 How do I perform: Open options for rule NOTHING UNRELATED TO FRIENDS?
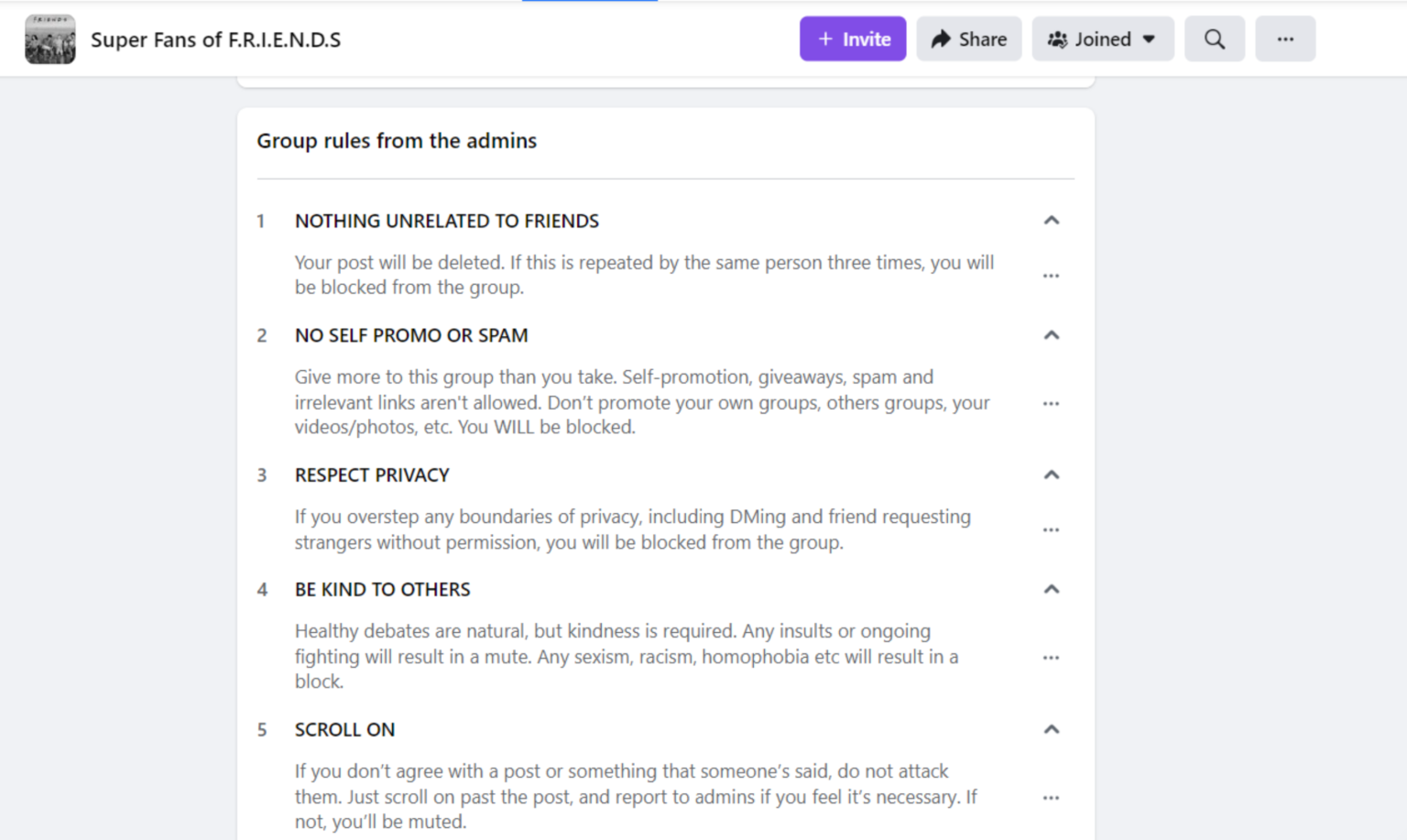click(1051, 275)
